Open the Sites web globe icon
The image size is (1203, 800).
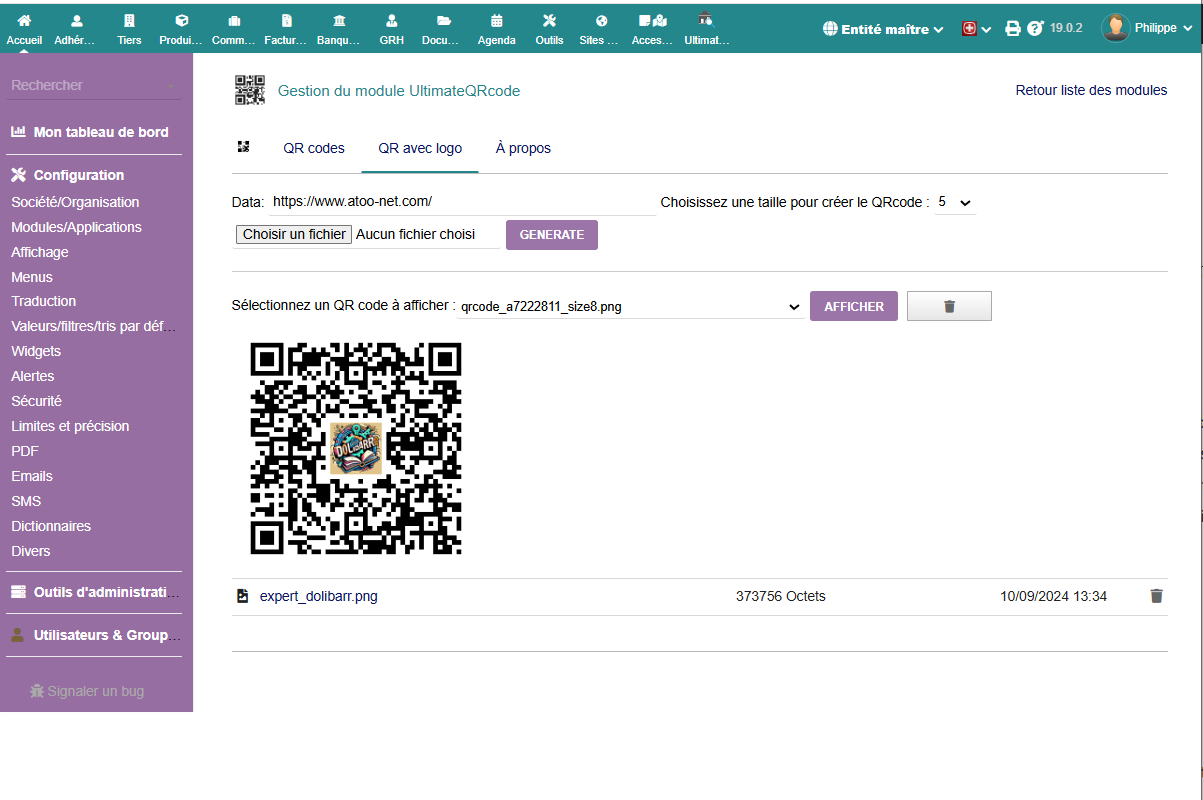[601, 20]
